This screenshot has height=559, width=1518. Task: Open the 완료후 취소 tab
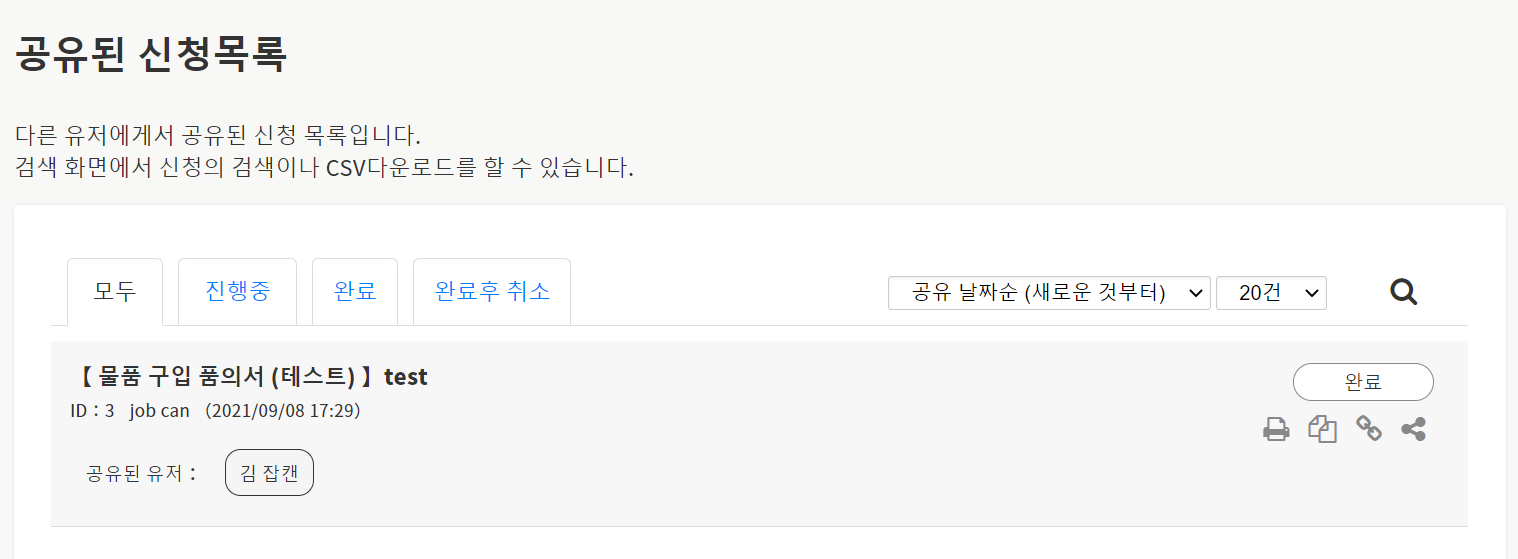tap(492, 292)
